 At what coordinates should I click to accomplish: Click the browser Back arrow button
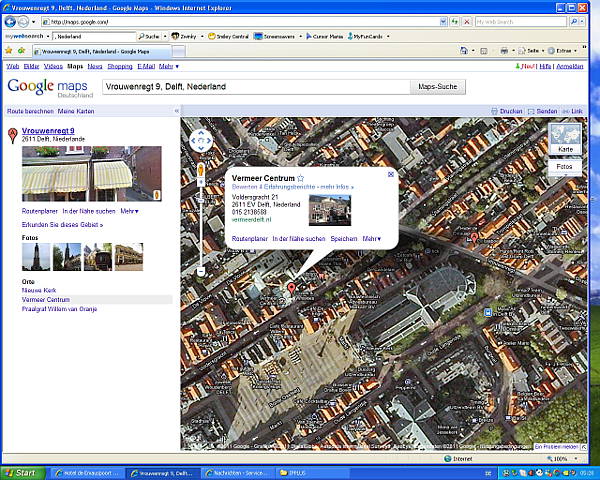[10, 22]
